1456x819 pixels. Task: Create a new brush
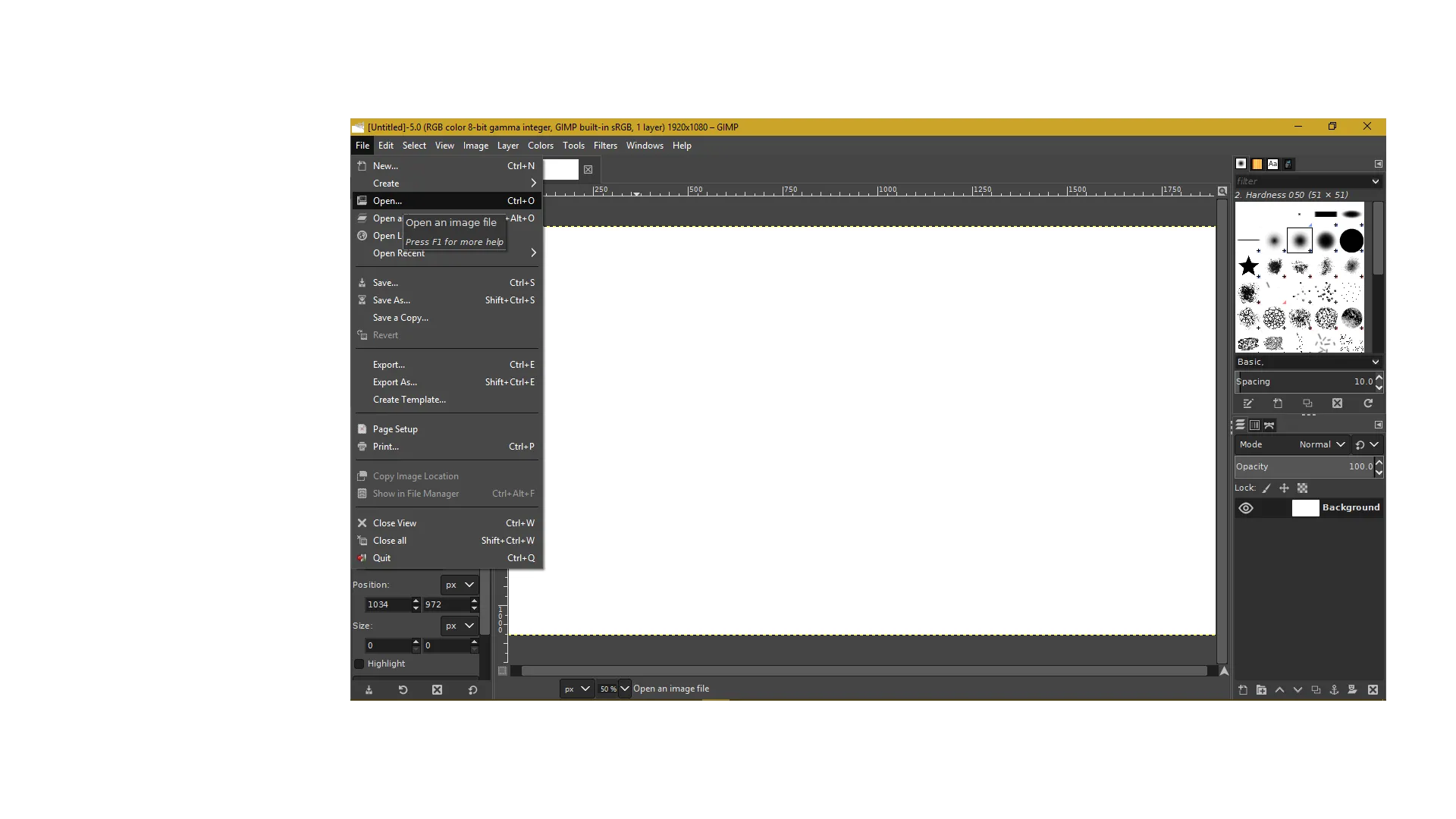point(1278,403)
